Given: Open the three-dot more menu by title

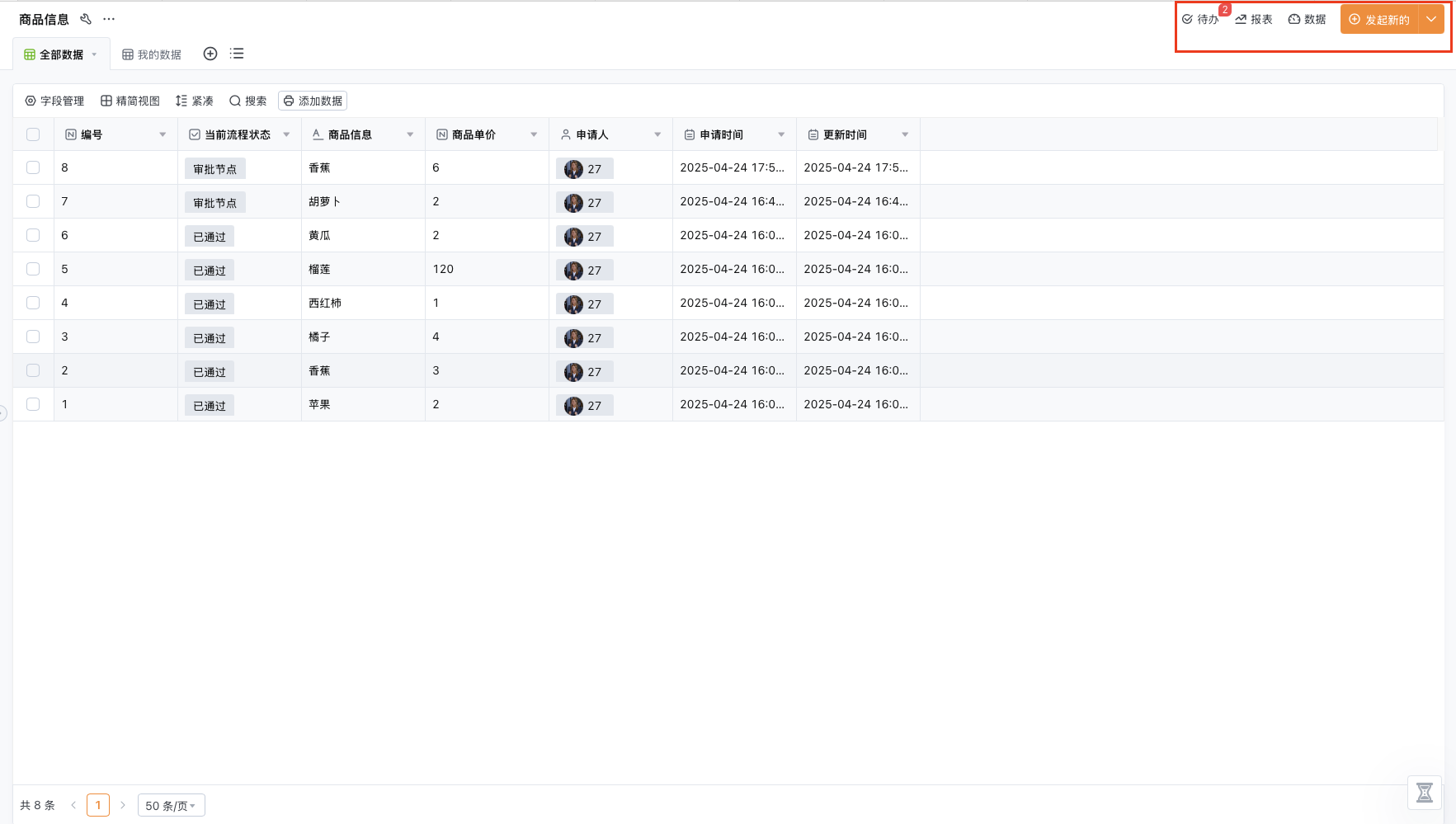Looking at the screenshot, I should pyautogui.click(x=109, y=19).
